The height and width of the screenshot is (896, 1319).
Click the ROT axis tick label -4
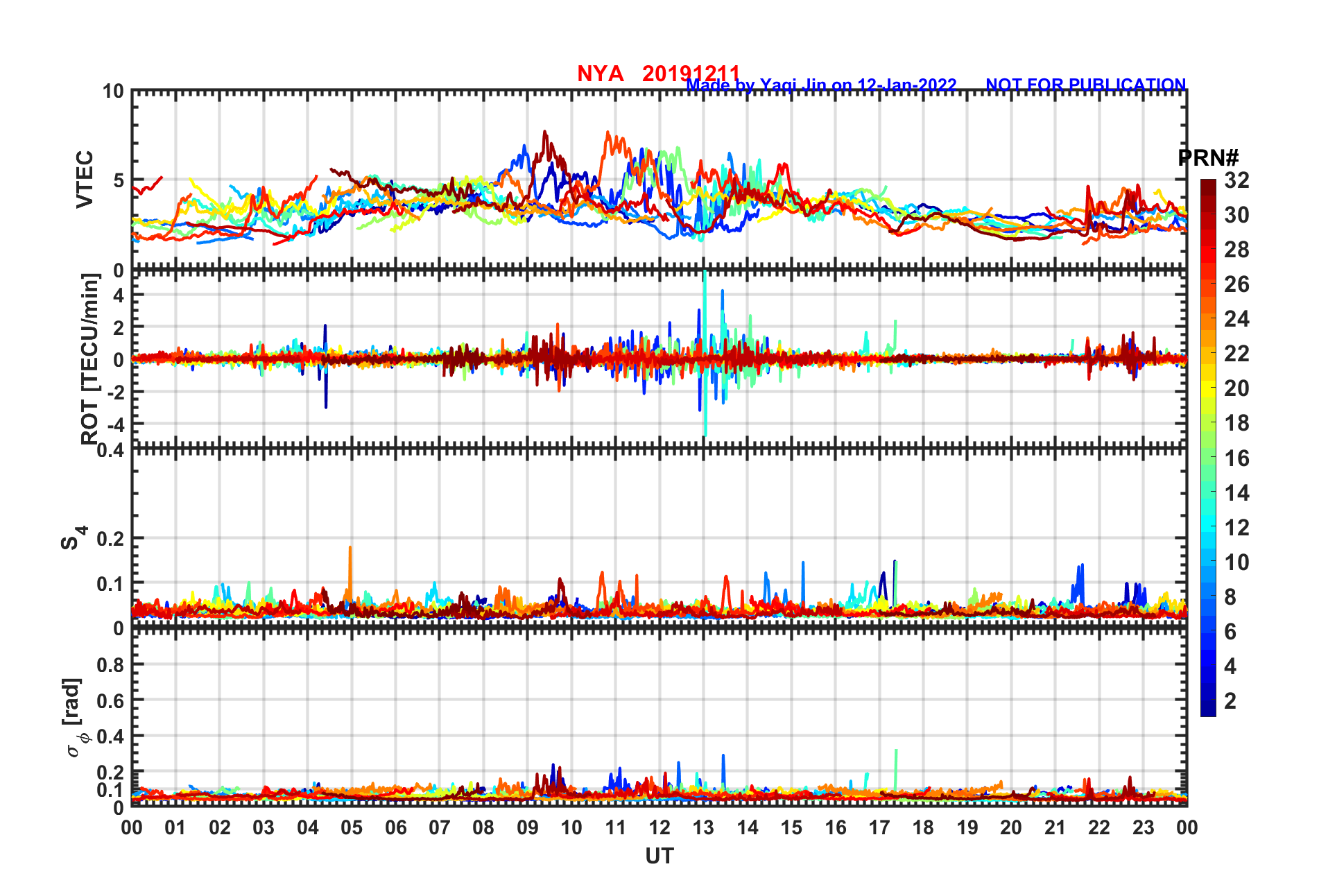click(x=114, y=424)
